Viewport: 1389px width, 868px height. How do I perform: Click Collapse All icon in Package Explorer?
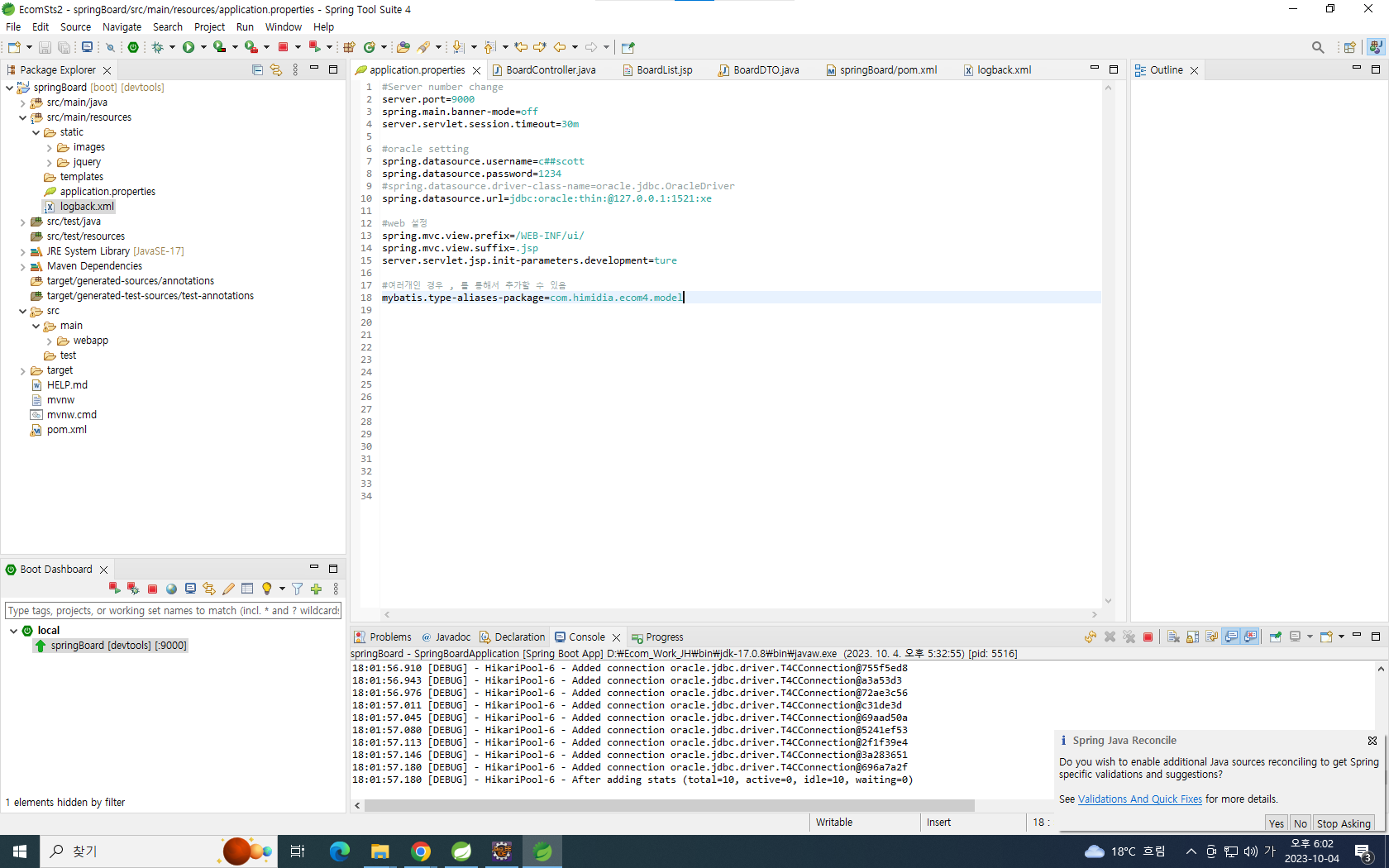pos(257,70)
